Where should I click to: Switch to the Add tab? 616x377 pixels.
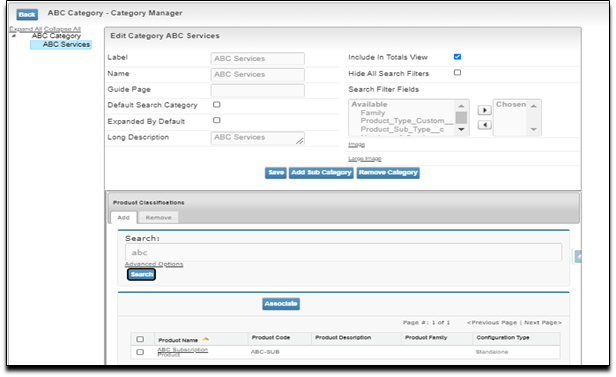click(x=123, y=218)
